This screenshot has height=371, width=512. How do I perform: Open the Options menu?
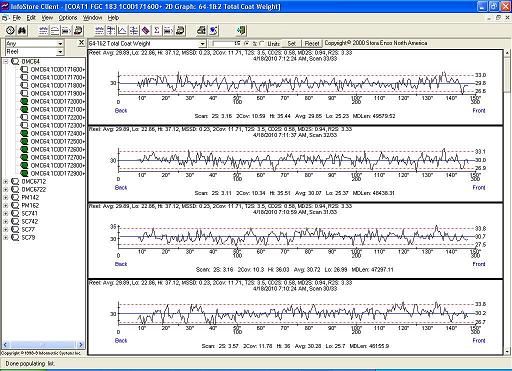tap(68, 18)
